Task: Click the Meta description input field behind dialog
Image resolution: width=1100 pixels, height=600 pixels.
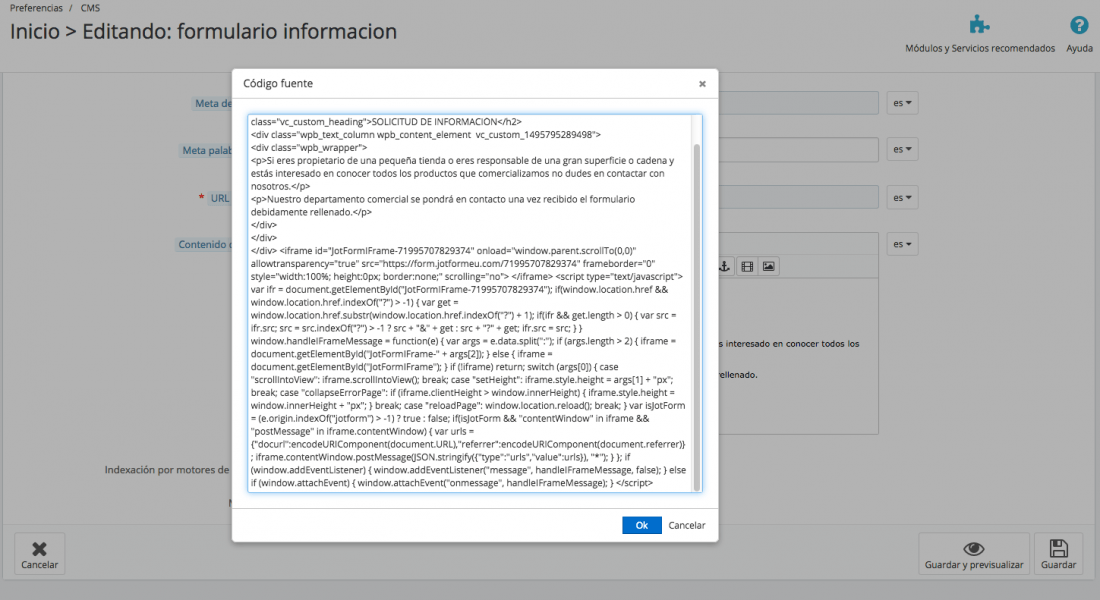Action: point(798,103)
